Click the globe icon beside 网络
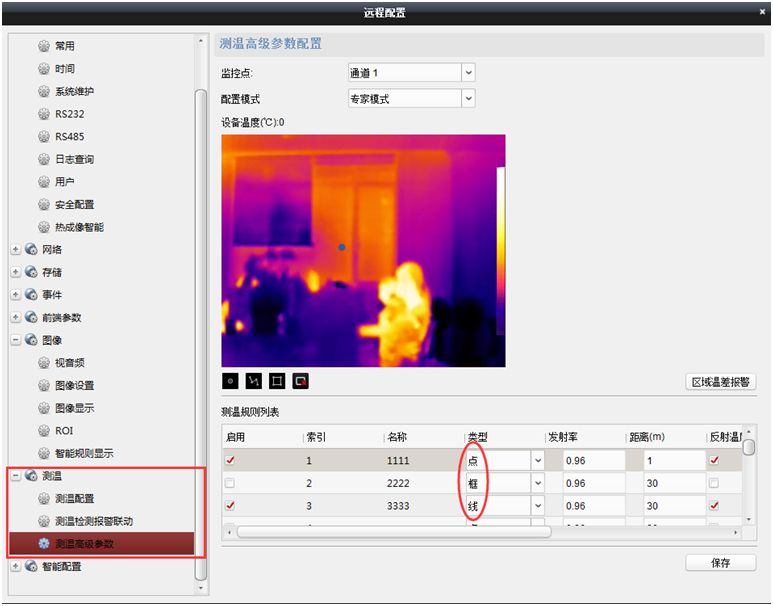 pyautogui.click(x=31, y=249)
